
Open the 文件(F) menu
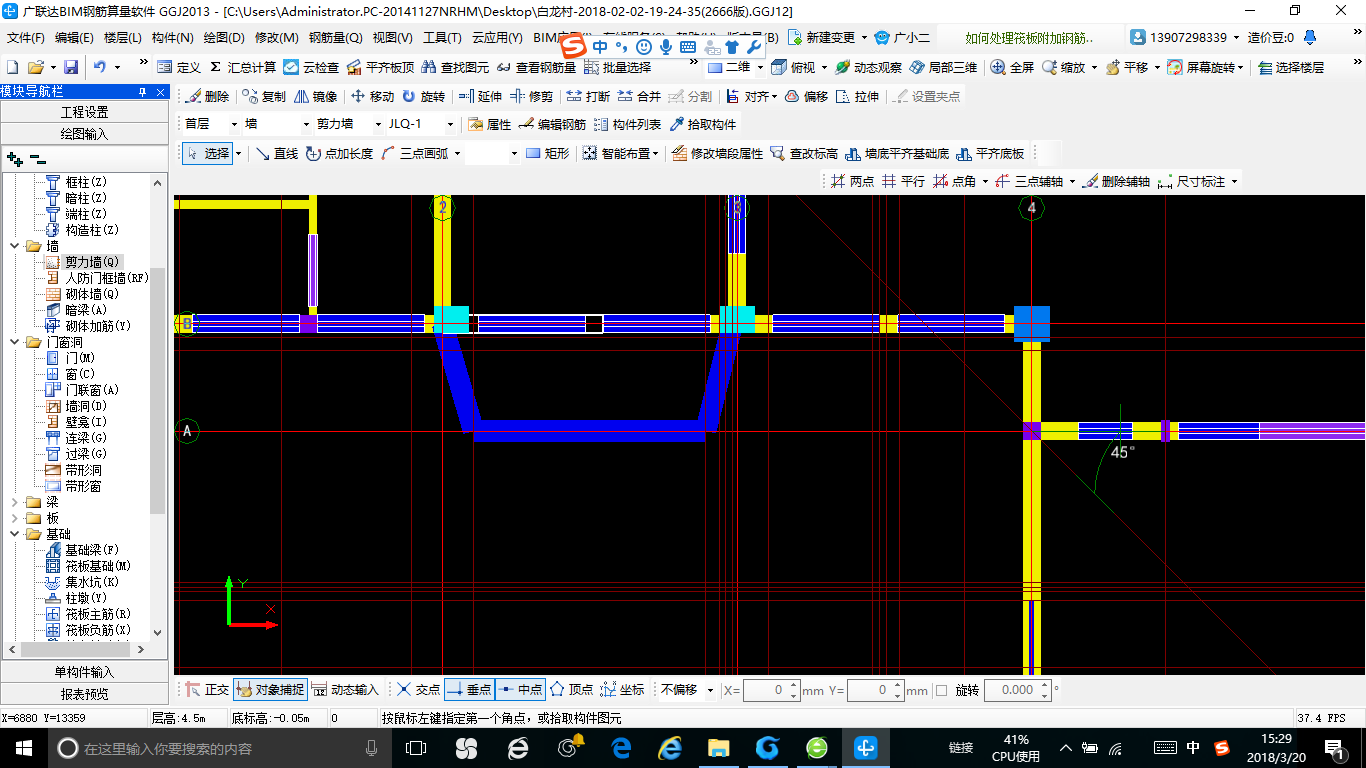click(26, 38)
